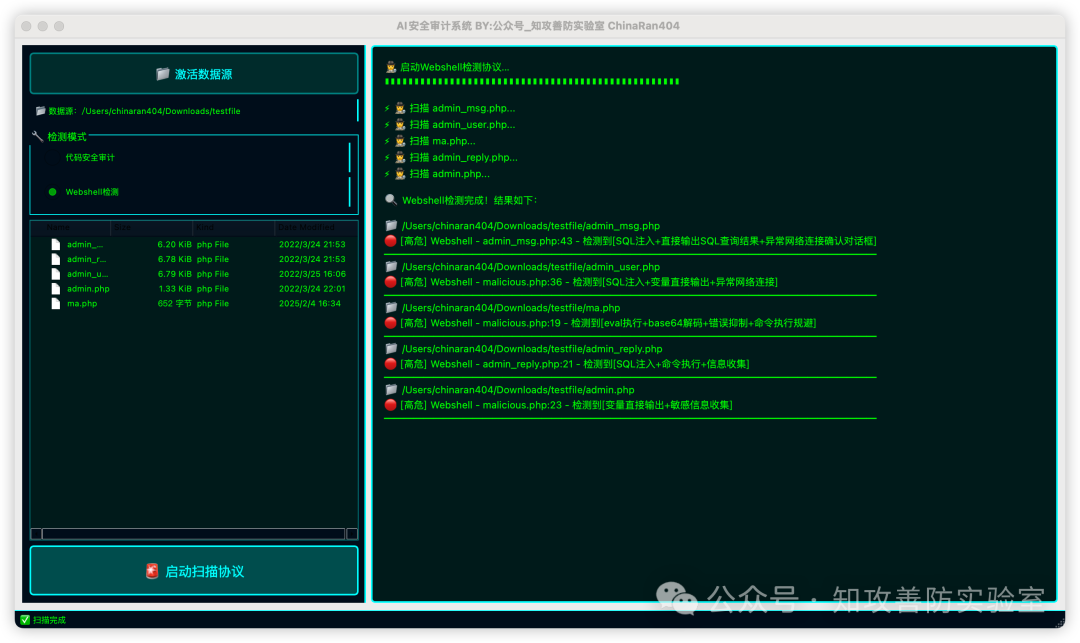
Task: Click folder icon before testfile/admin_reply.php path
Action: [391, 348]
